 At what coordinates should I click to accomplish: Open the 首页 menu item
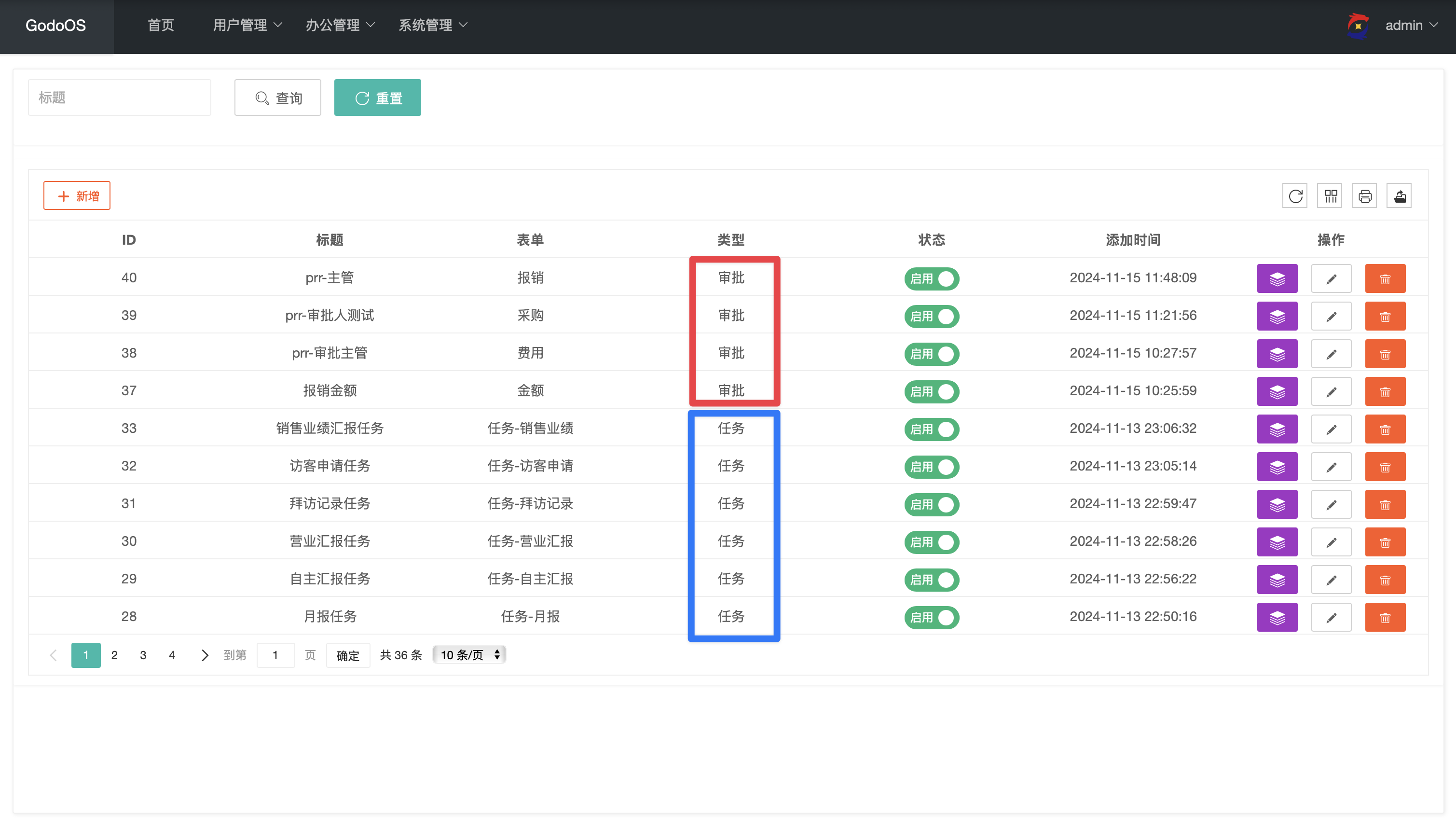click(159, 24)
